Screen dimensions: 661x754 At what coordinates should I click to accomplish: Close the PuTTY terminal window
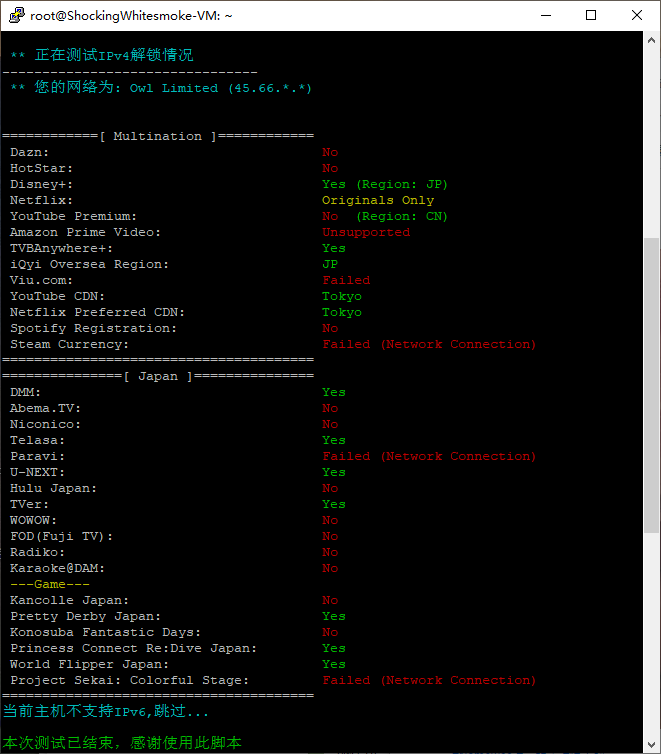point(636,15)
